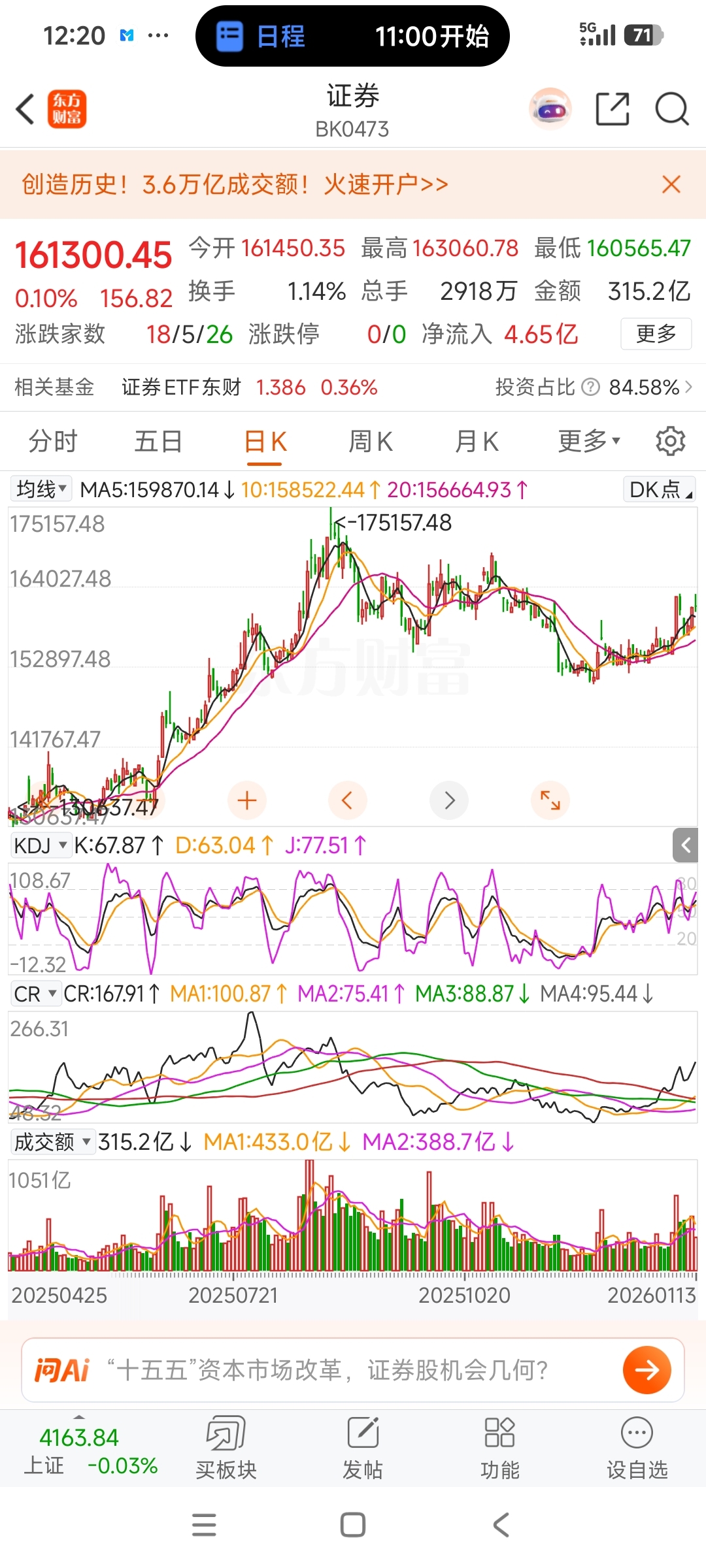Open Android recent apps menu button
706x1568 pixels.
[x=204, y=1525]
